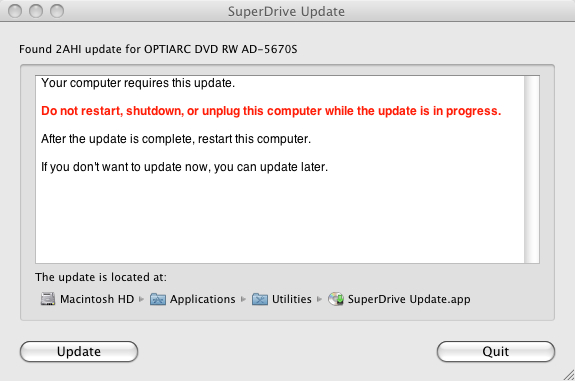The image size is (575, 381).
Task: Click the 'Utilities' path label
Action: (292, 299)
